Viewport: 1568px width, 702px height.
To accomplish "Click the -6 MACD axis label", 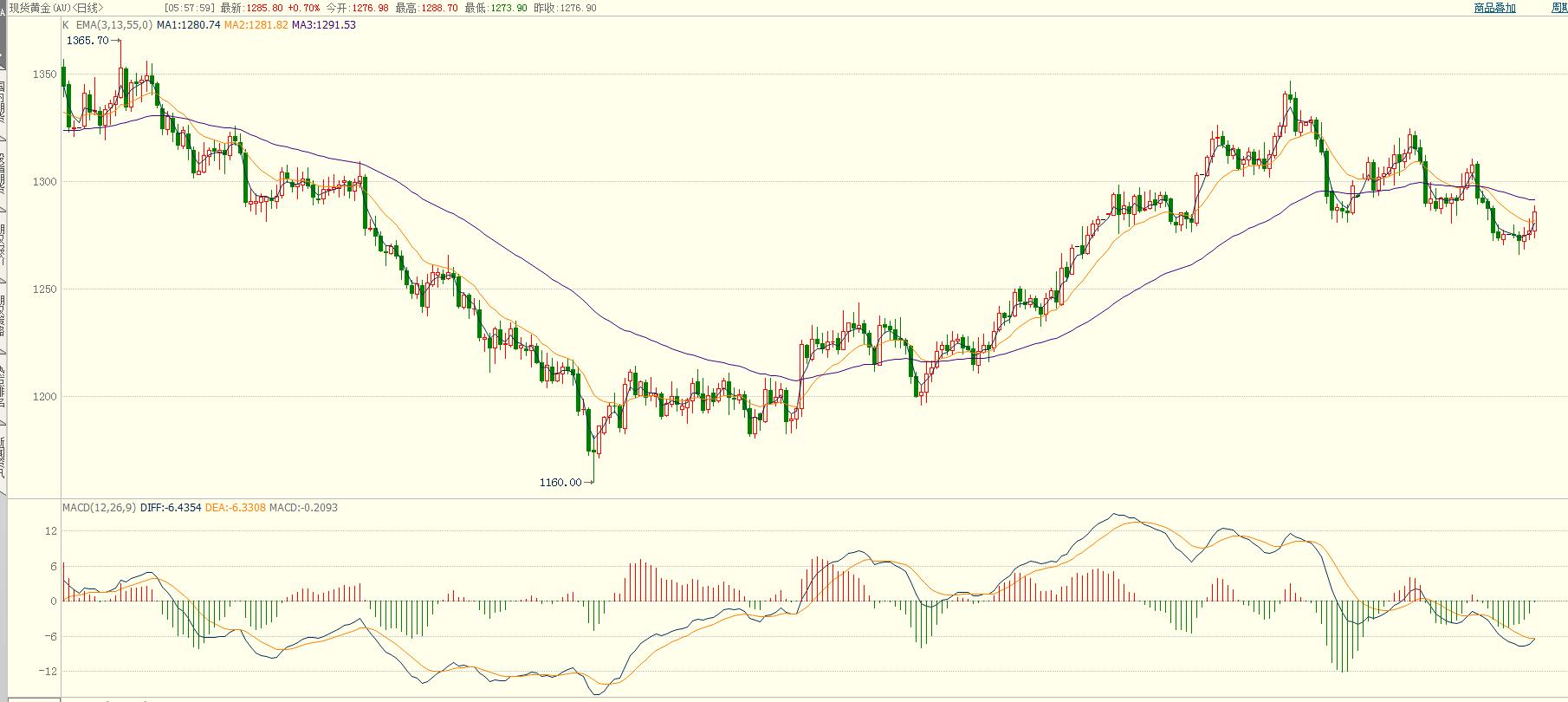I will (51, 636).
